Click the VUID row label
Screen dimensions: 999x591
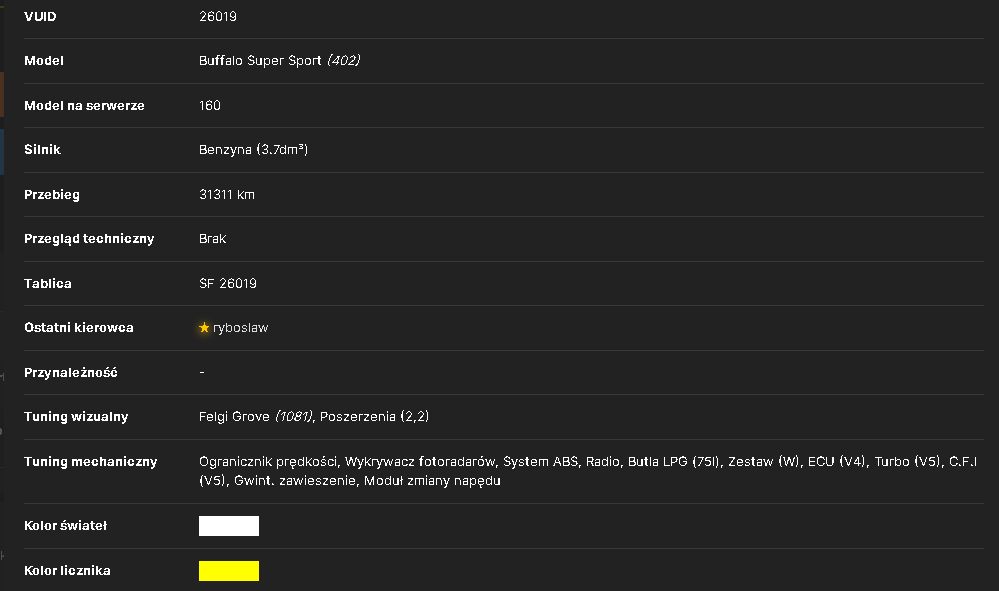pos(40,17)
